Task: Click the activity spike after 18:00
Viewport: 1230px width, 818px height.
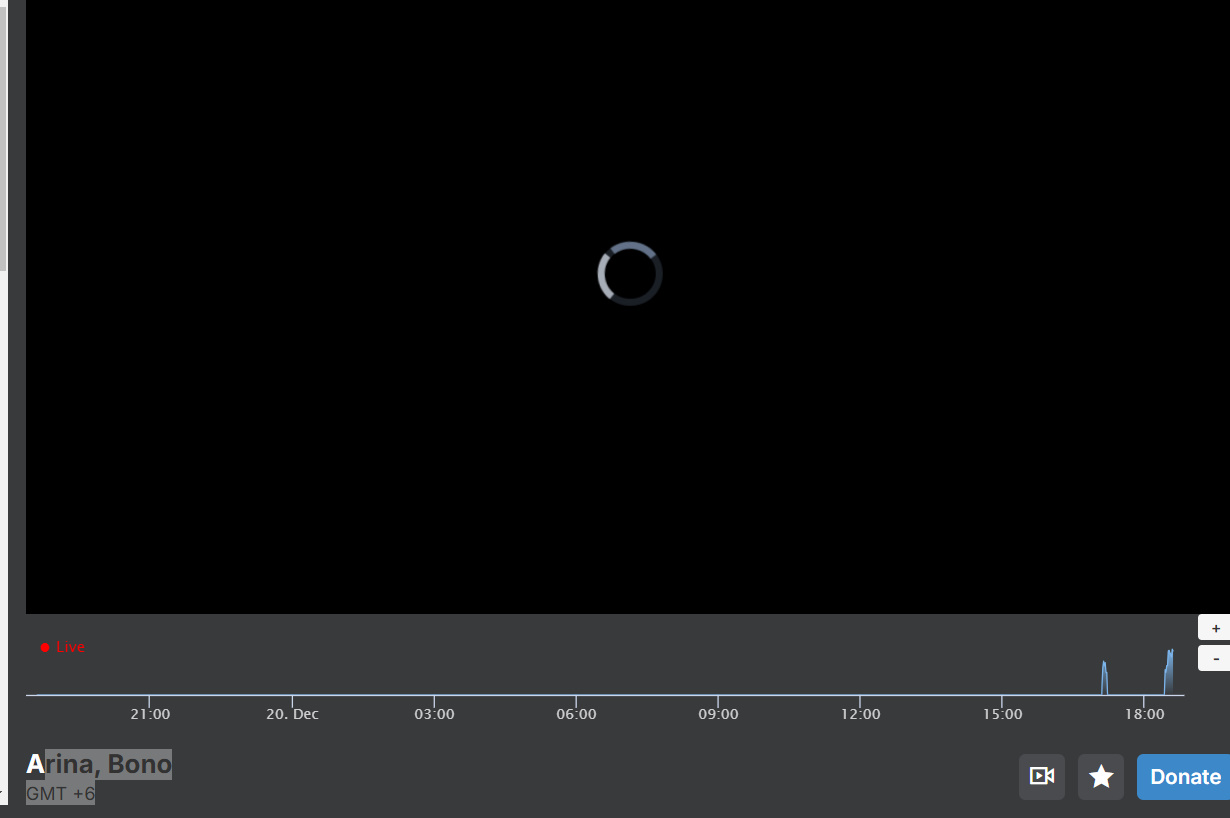Action: tap(1169, 671)
